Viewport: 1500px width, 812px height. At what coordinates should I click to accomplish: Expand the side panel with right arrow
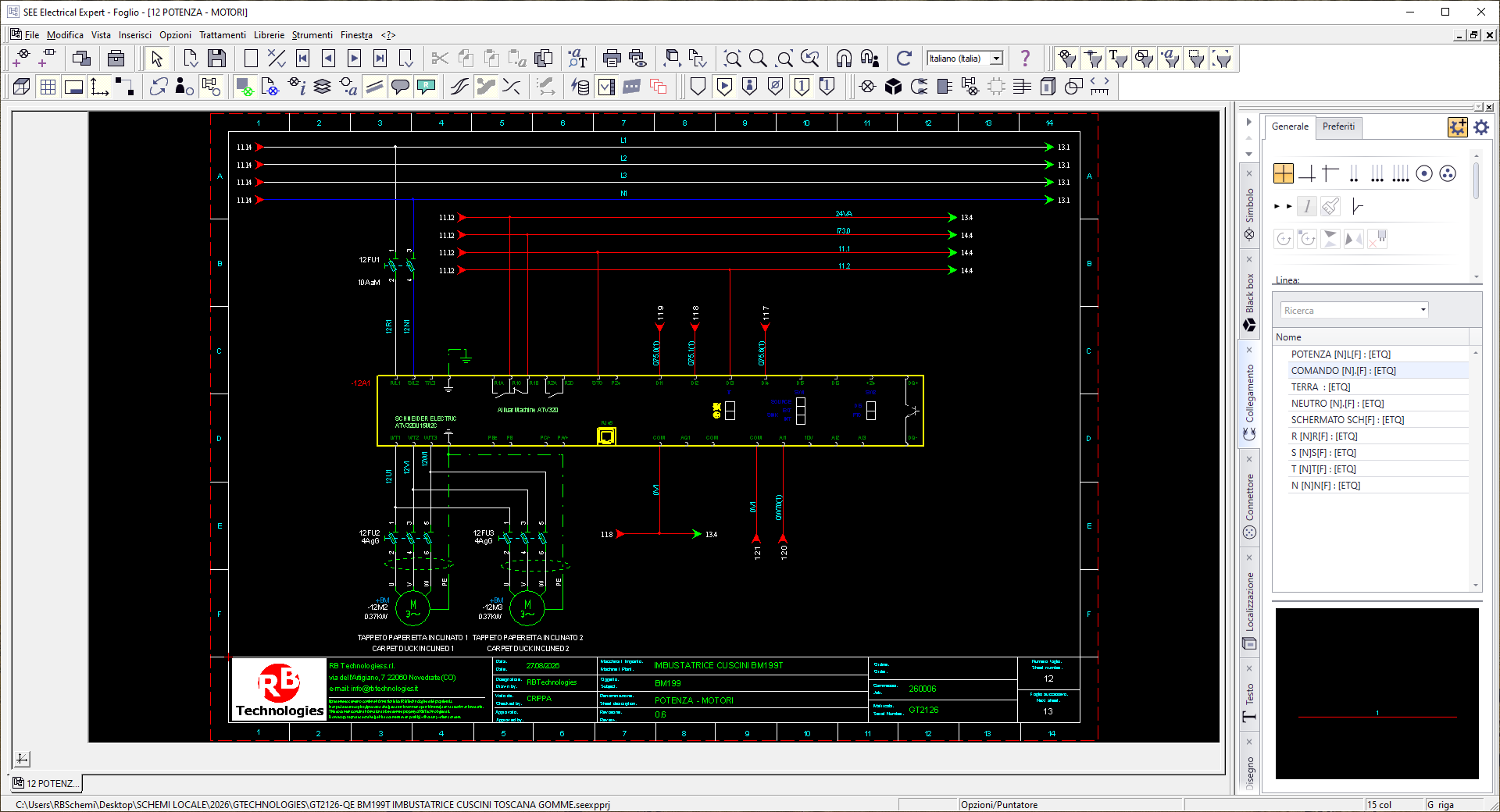tap(1248, 122)
